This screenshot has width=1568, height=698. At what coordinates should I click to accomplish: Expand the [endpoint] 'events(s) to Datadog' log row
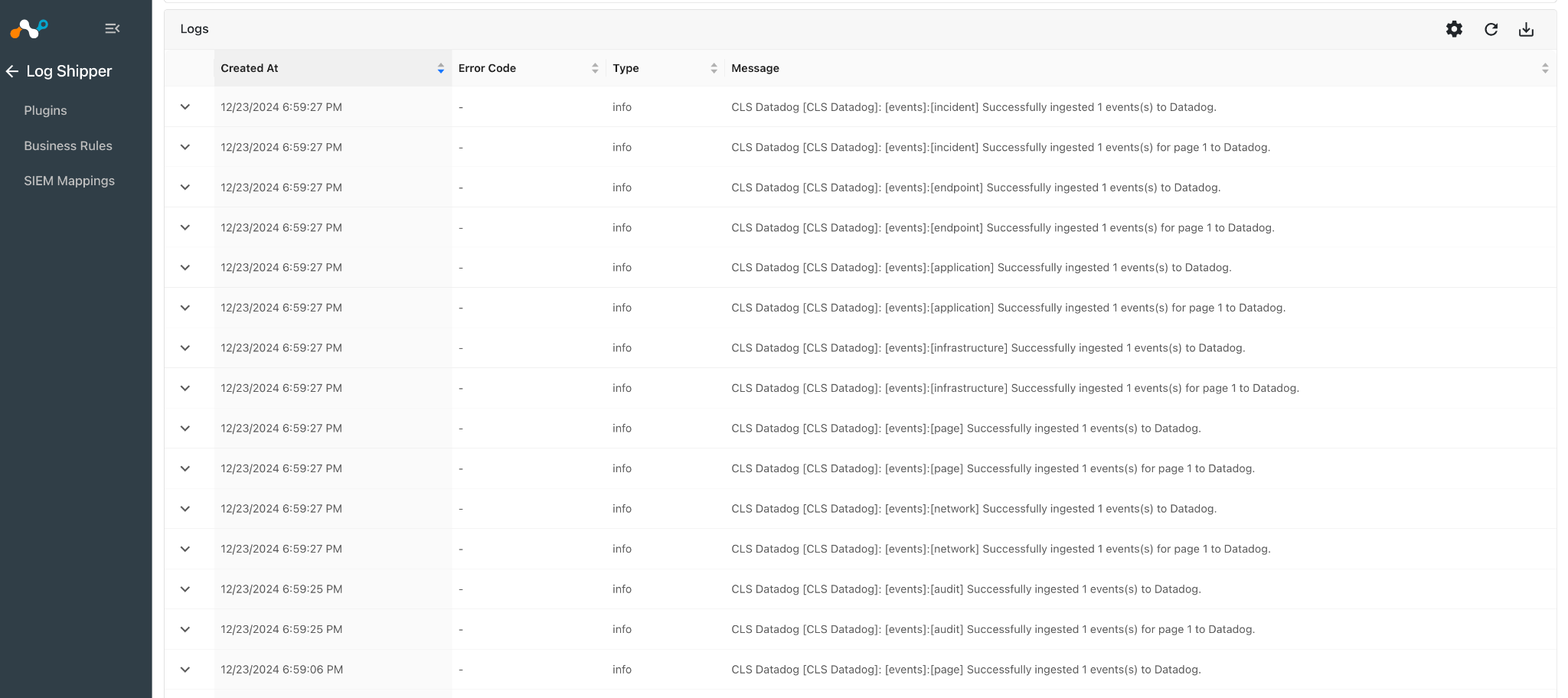click(x=185, y=188)
